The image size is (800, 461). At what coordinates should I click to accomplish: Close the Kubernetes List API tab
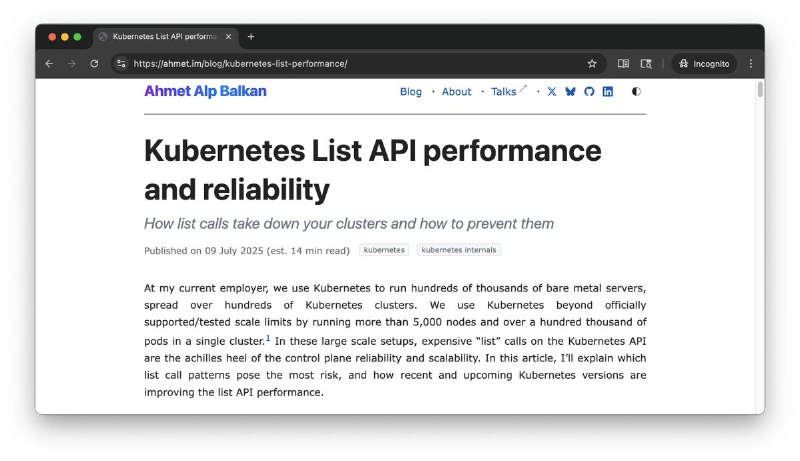coord(227,37)
